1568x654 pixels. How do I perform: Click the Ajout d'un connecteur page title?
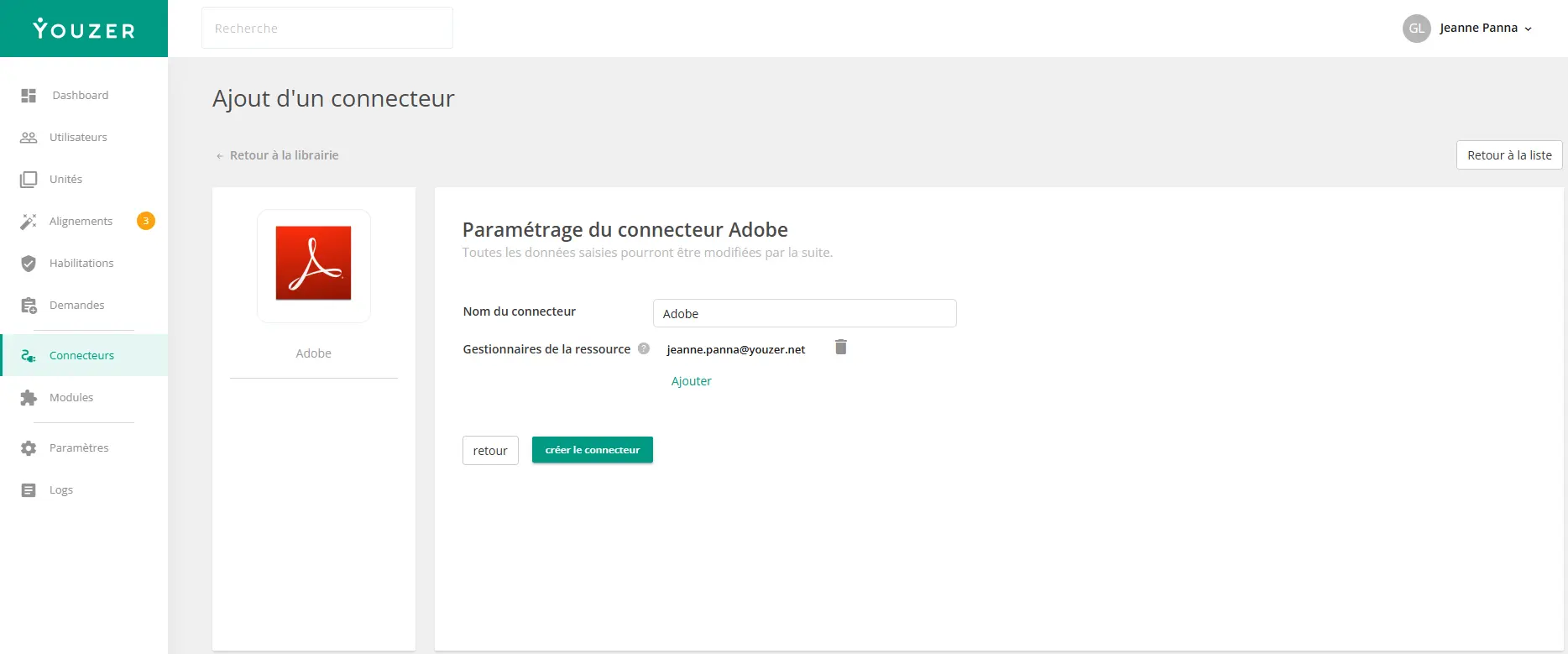click(333, 98)
